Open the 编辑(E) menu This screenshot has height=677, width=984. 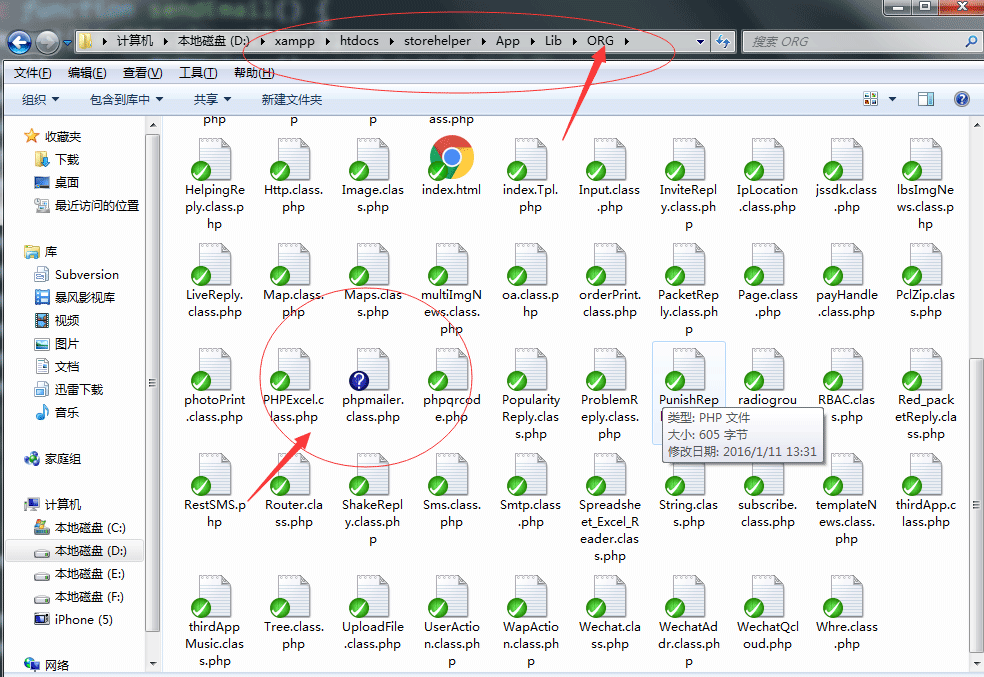point(87,73)
